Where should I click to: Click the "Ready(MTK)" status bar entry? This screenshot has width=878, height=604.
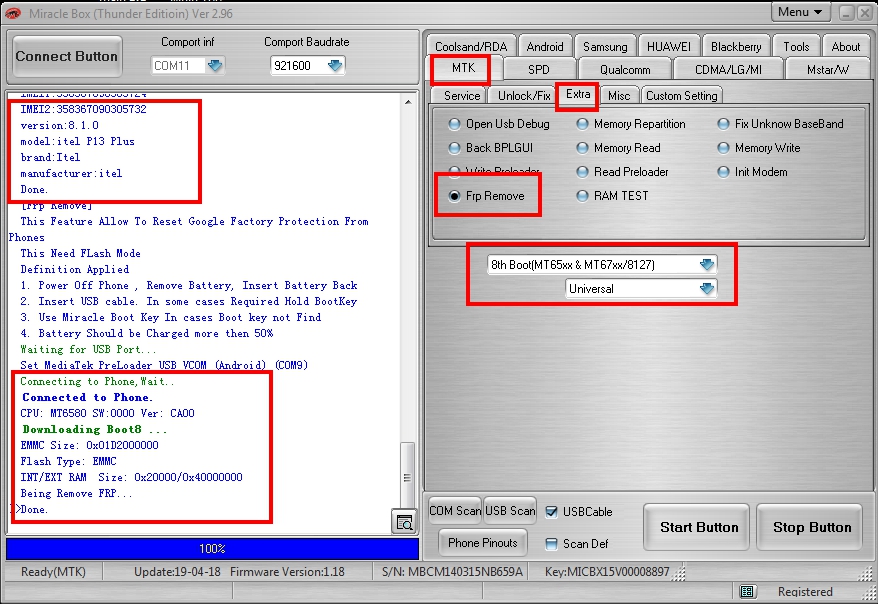(x=53, y=572)
